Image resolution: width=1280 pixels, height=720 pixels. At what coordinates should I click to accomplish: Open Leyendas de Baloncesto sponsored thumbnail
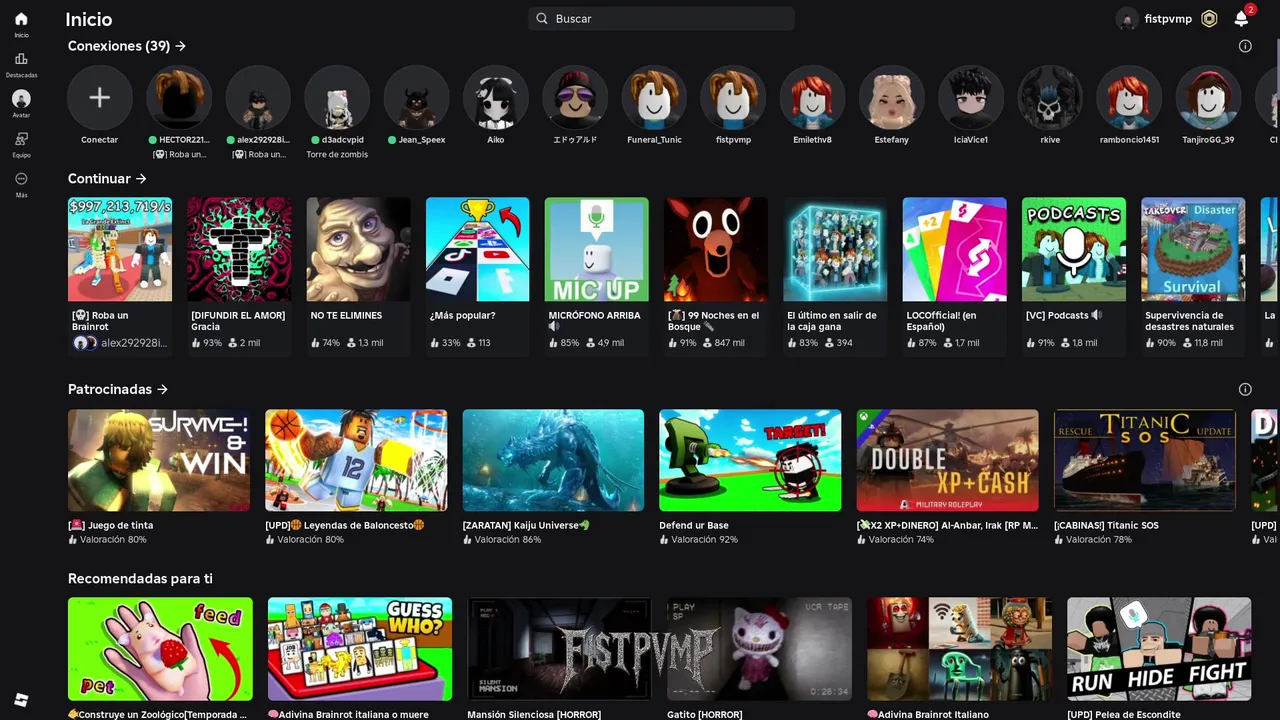click(x=356, y=460)
